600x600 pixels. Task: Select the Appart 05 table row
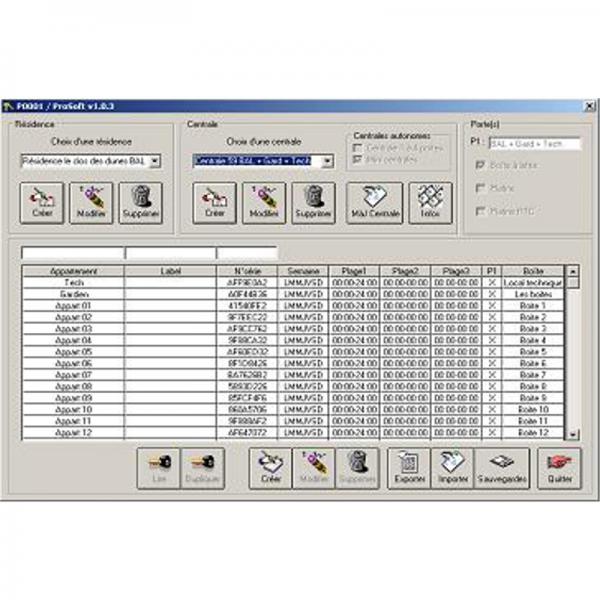click(72, 352)
